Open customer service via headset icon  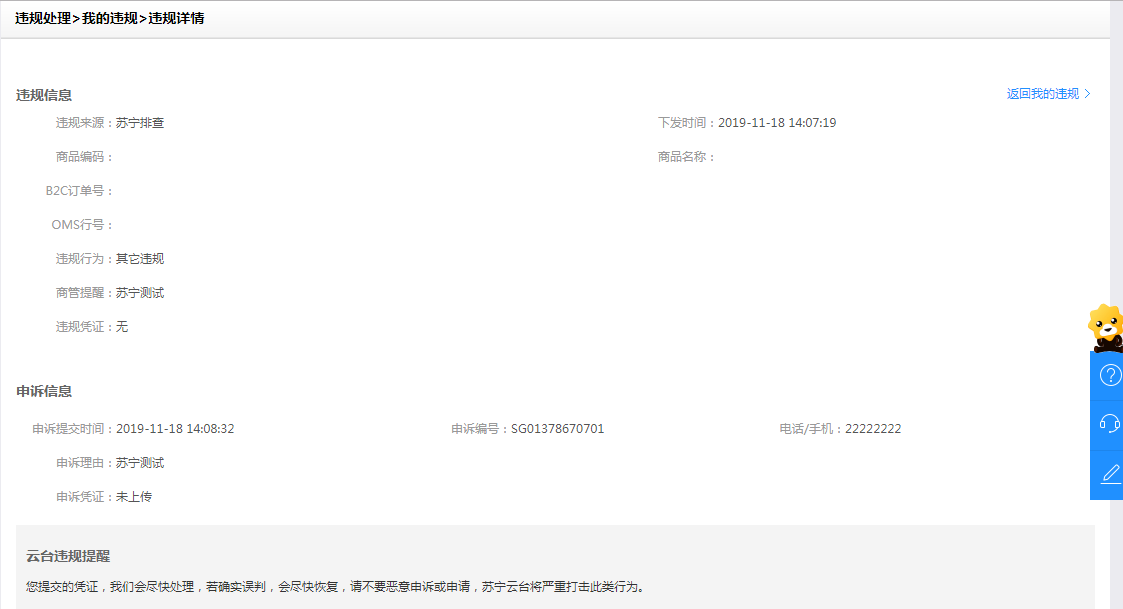pos(1109,424)
